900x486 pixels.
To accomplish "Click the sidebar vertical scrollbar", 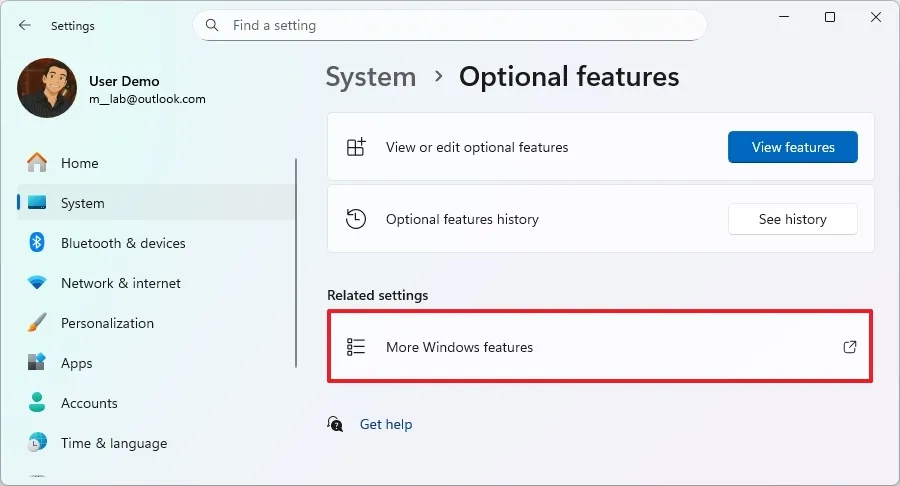I will [x=296, y=262].
